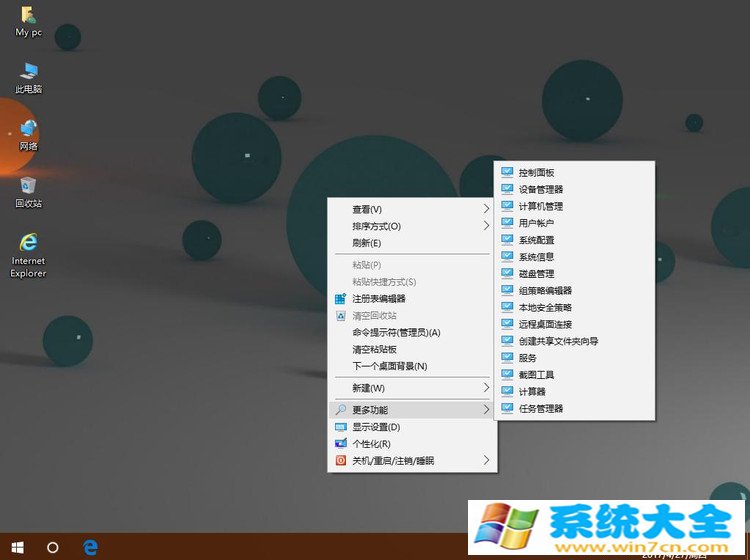The width and height of the screenshot is (750, 560).
Task: Click the icon next to 控制面板
Action: coord(507,172)
